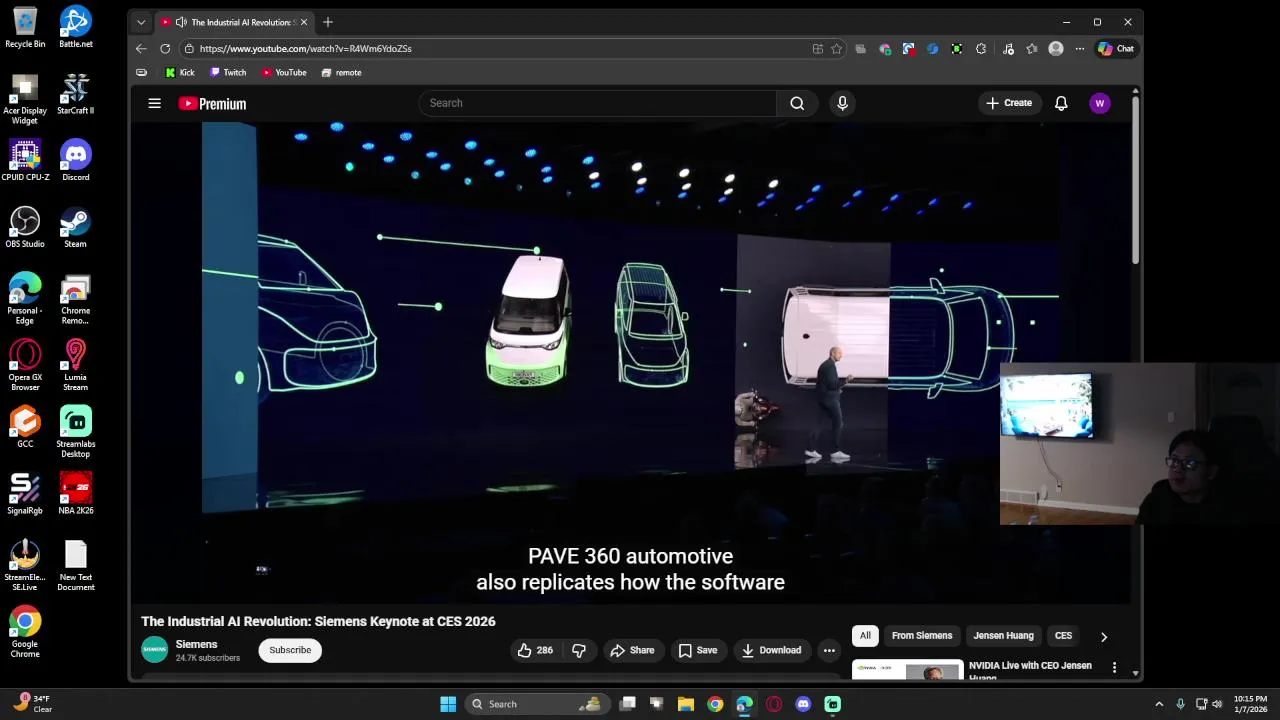This screenshot has width=1280, height=720.
Task: Bookmark this page with the star icon
Action: (836, 48)
